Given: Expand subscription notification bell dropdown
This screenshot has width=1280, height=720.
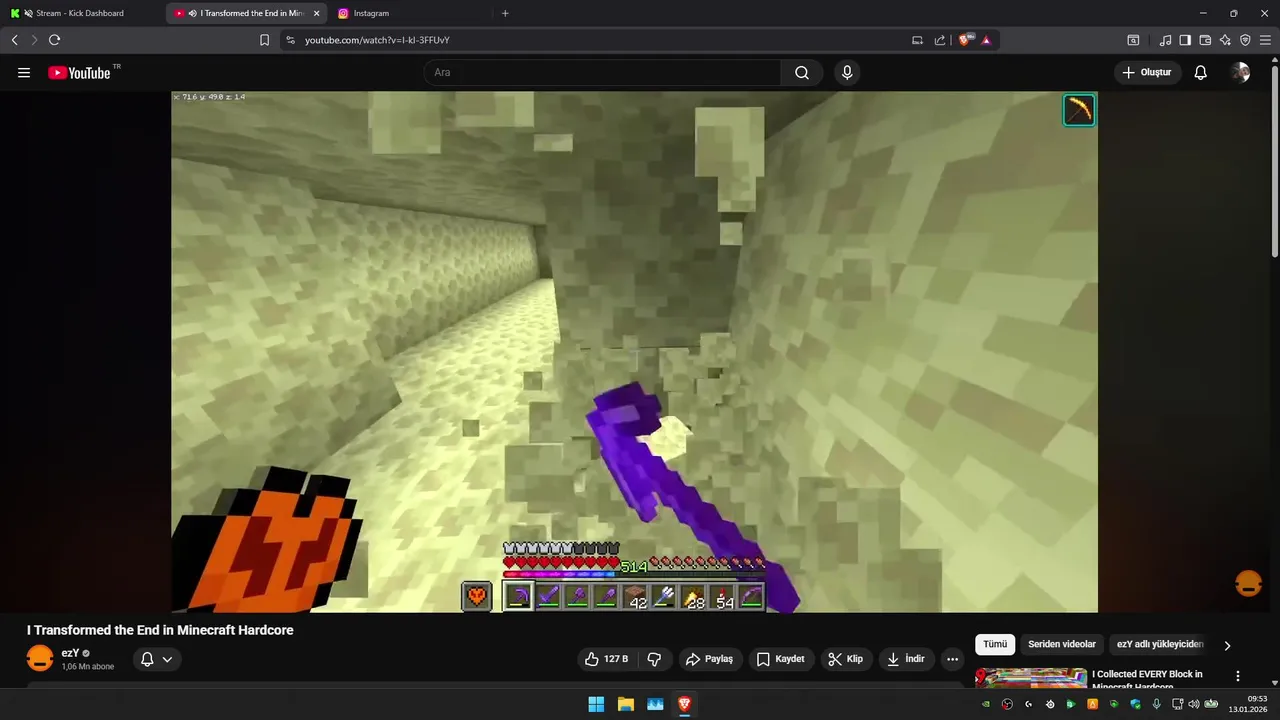Looking at the screenshot, I should (157, 659).
